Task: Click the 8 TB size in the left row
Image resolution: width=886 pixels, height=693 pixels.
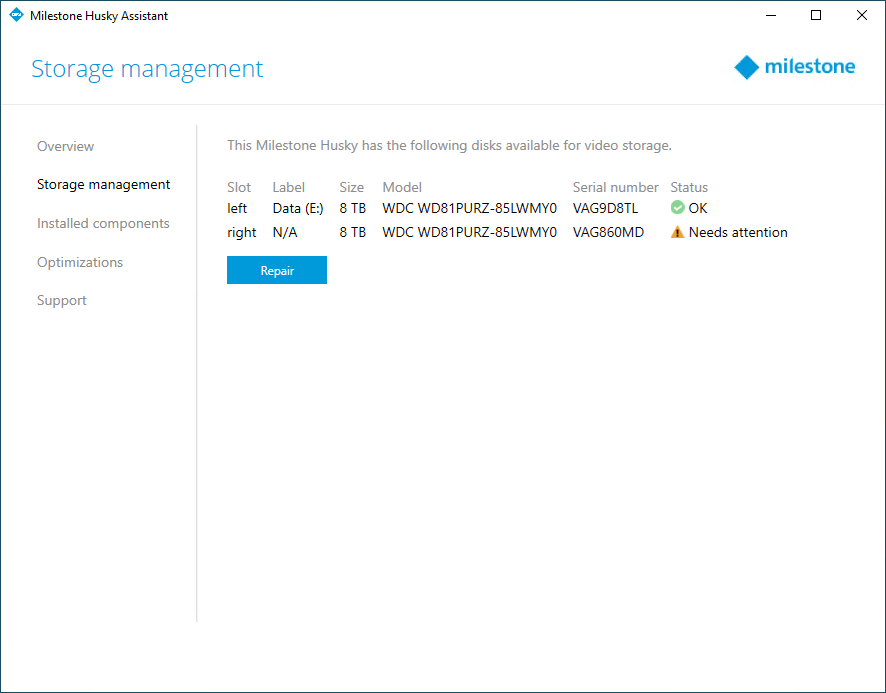Action: pyautogui.click(x=353, y=209)
